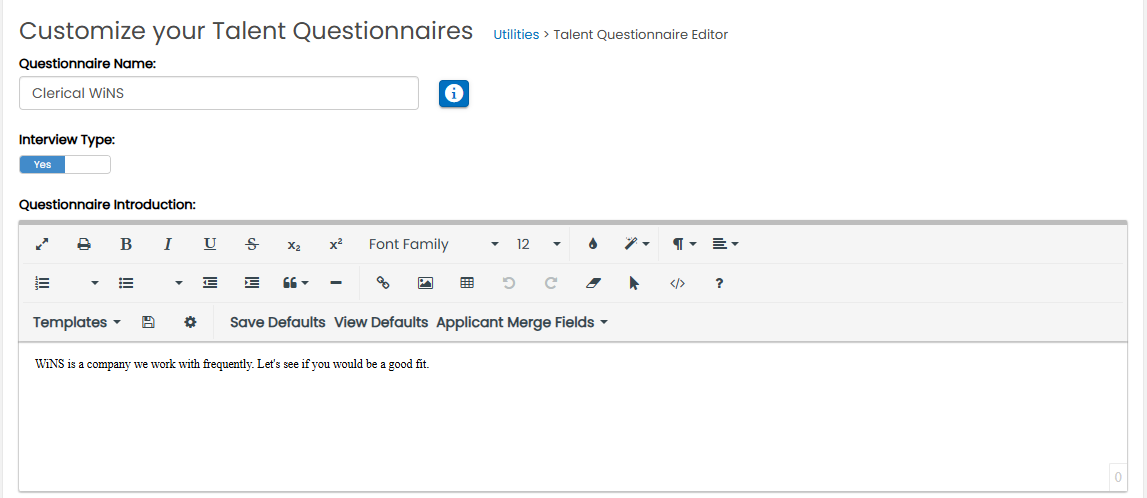Open the paragraph format menu
Screen dimensions: 1147x498
coord(685,244)
